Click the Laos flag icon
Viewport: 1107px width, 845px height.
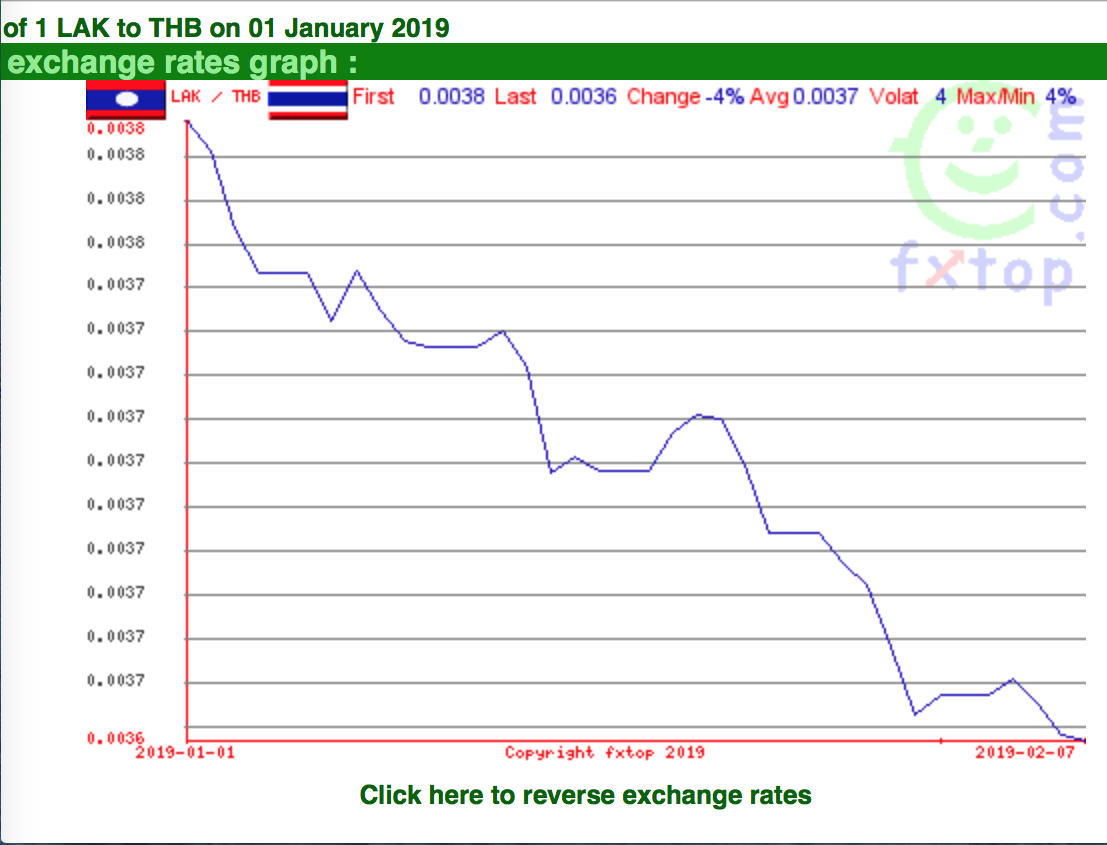[x=126, y=100]
